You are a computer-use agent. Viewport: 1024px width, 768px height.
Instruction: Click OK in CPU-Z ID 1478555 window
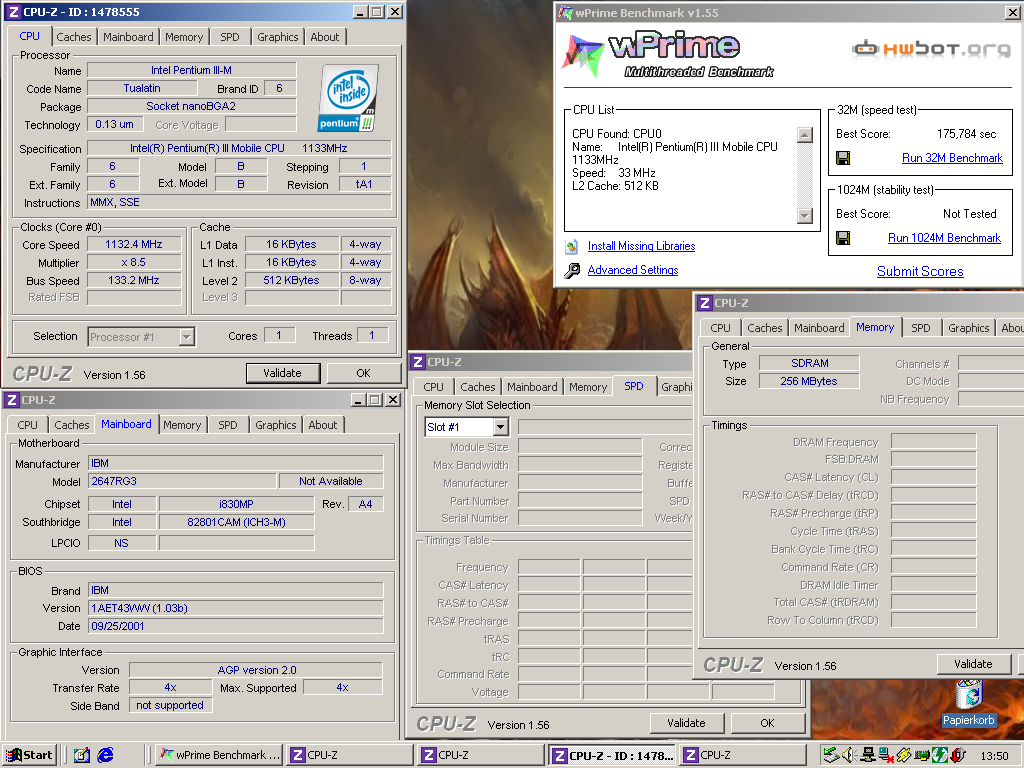(364, 373)
